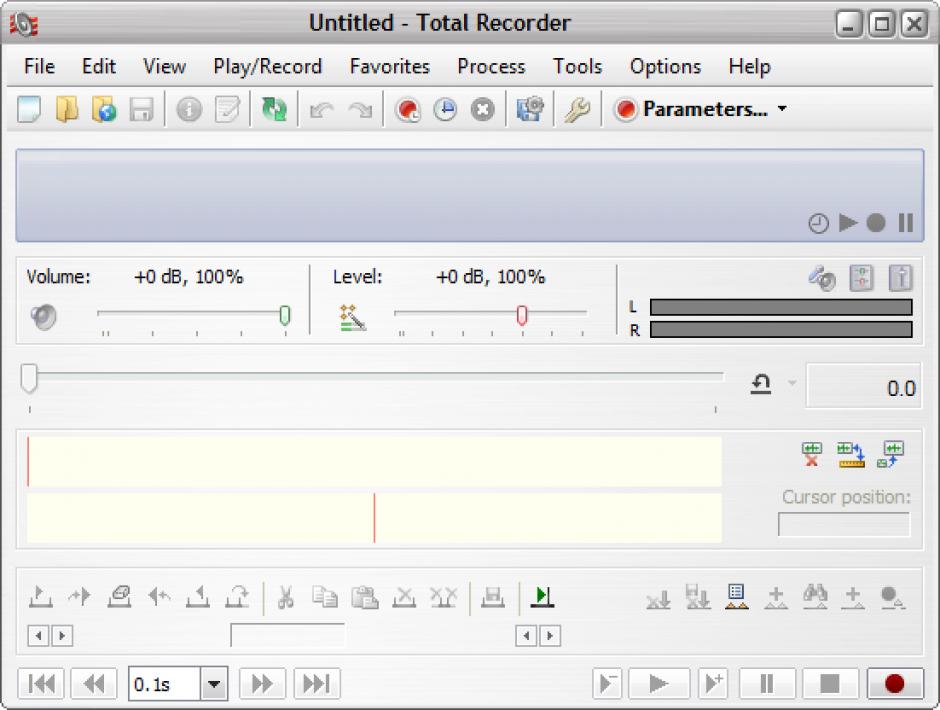Open the 0.1s step size dropdown
Viewport: 940px width, 710px height.
pos(214,684)
